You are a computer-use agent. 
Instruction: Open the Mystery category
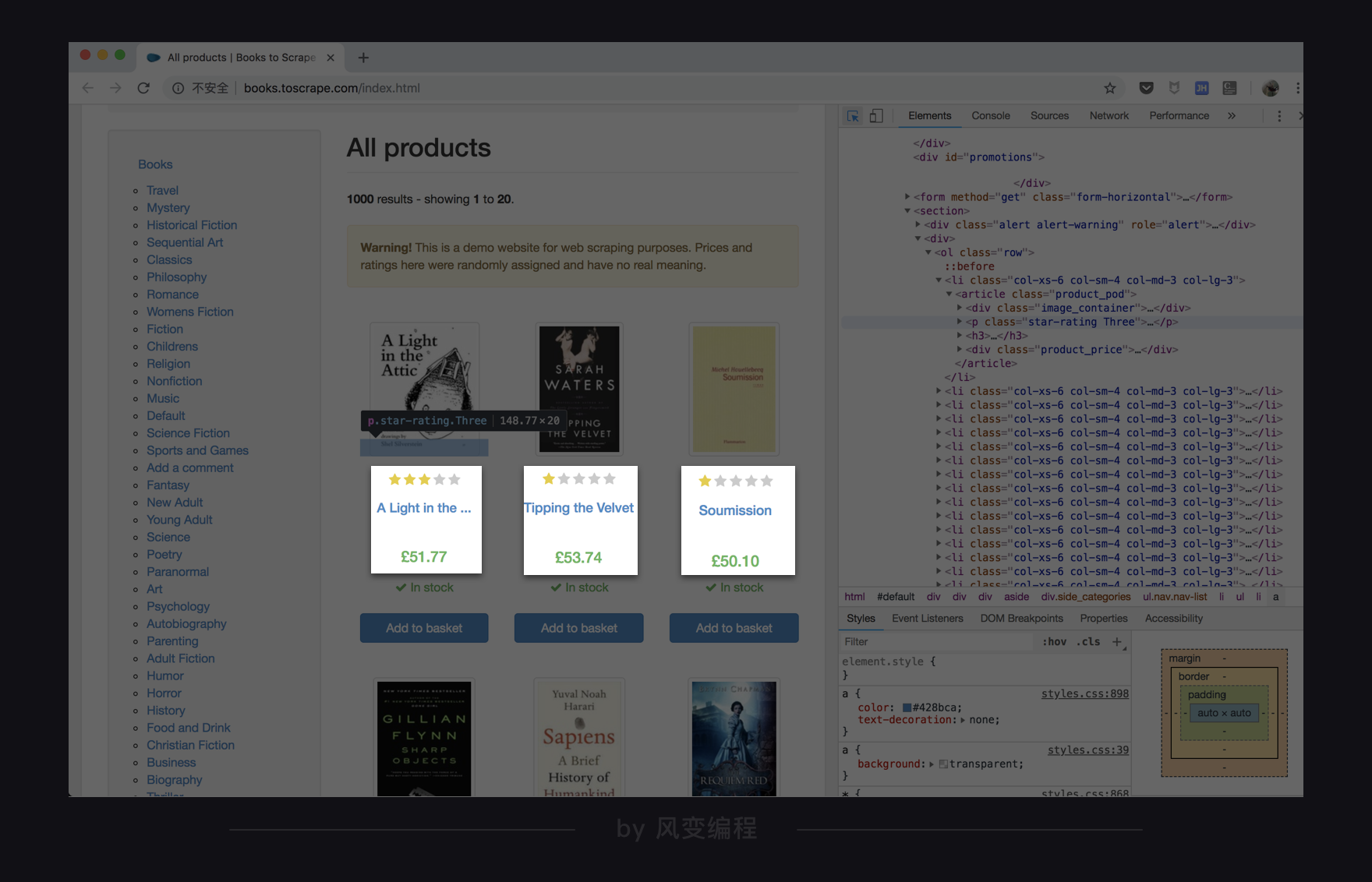168,208
